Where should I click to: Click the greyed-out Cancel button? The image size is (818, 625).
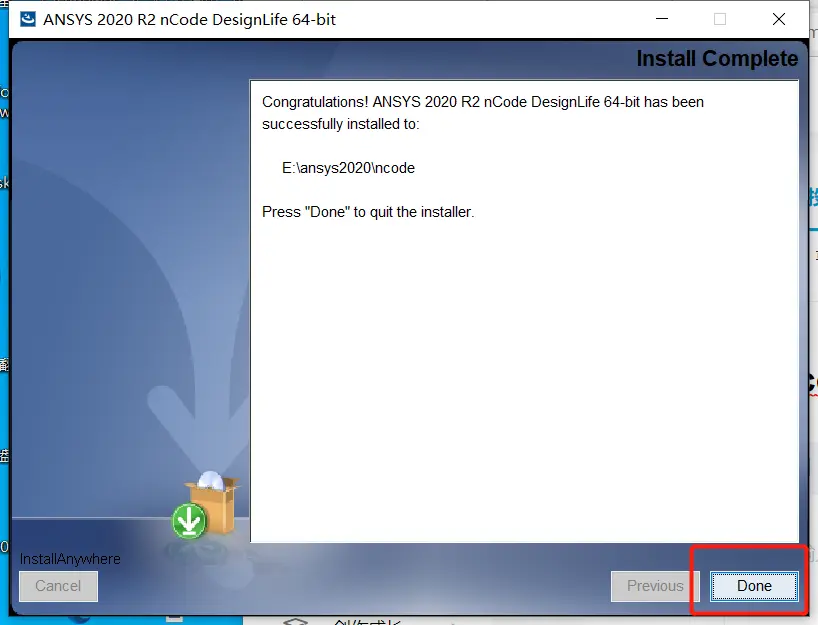tap(58, 586)
